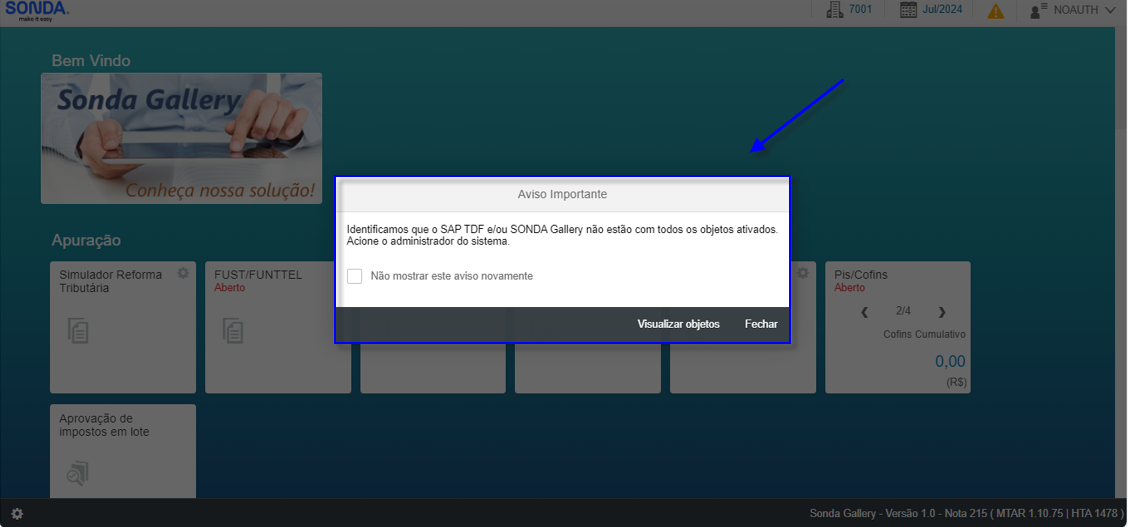
Task: Click the Aviso Importante dialog title
Action: coord(563,194)
